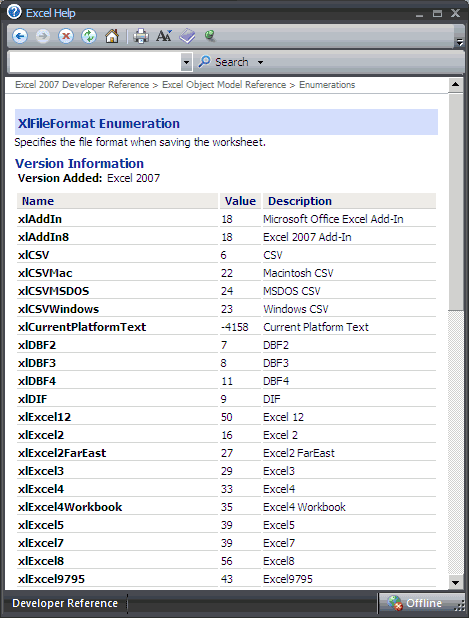469x618 pixels.
Task: Click inside the search text box
Action: (95, 62)
